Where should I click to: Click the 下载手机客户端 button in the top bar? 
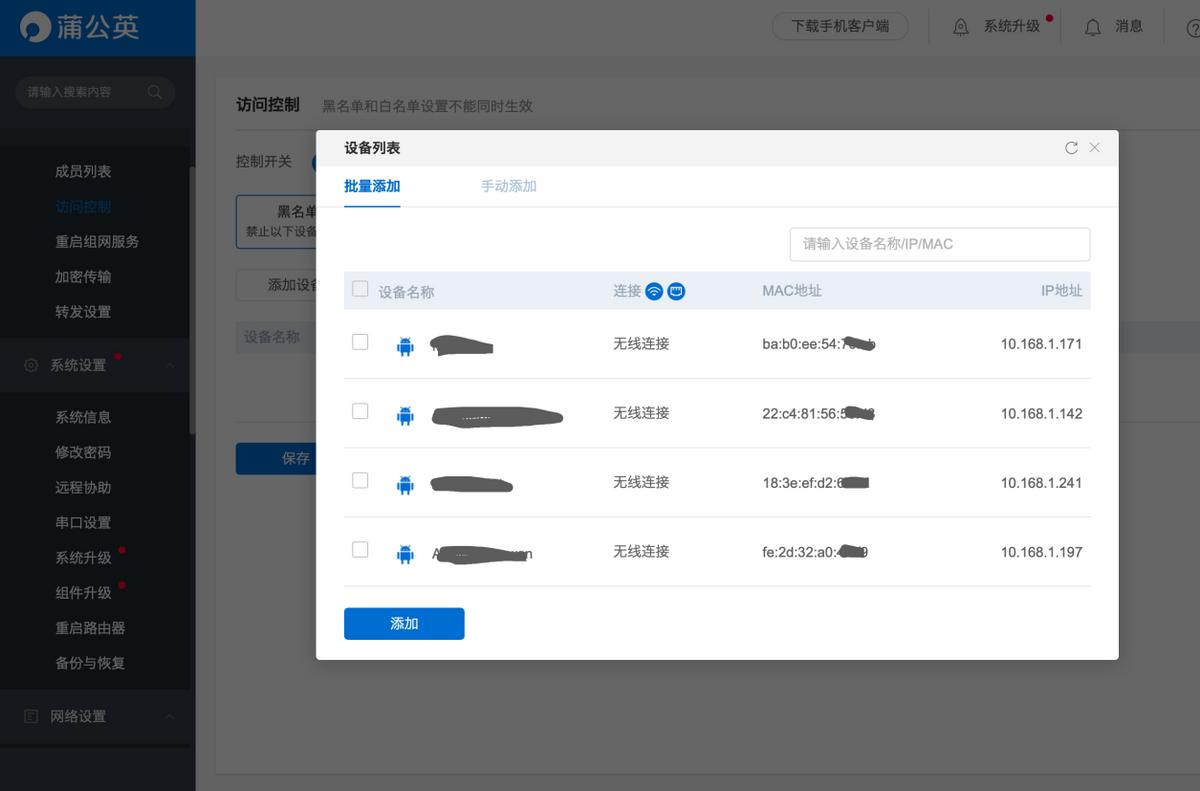(840, 27)
